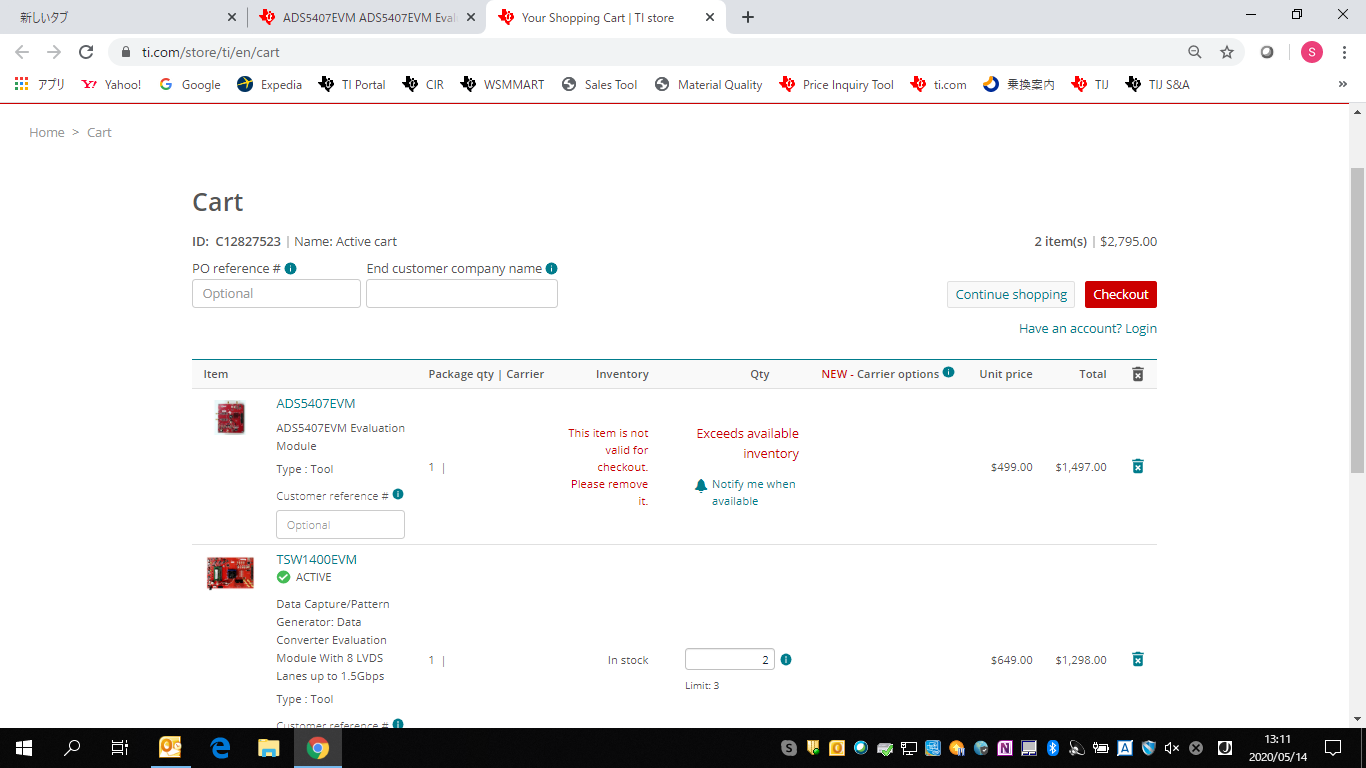Open the 乗換案内 bookmark
The width and height of the screenshot is (1366, 768).
tap(1019, 85)
